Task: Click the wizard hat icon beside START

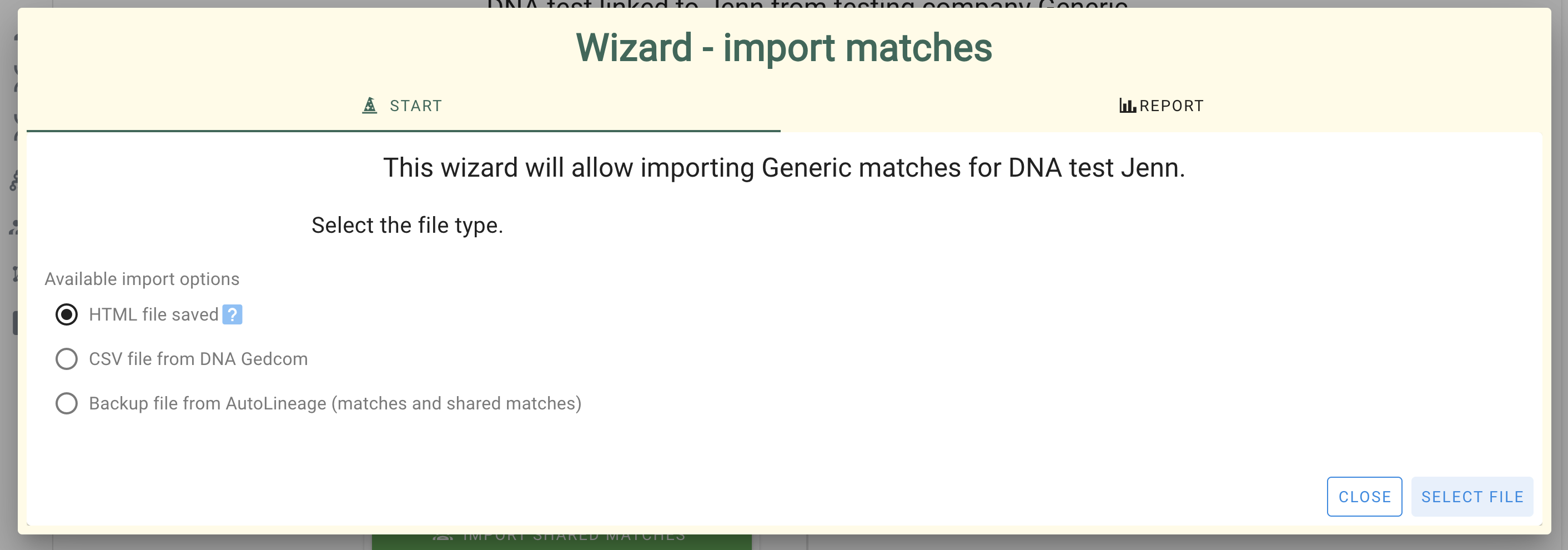Action: tap(369, 106)
